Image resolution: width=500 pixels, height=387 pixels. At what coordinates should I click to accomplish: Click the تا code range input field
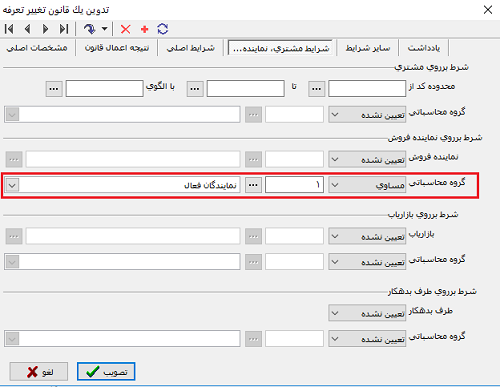point(246,89)
